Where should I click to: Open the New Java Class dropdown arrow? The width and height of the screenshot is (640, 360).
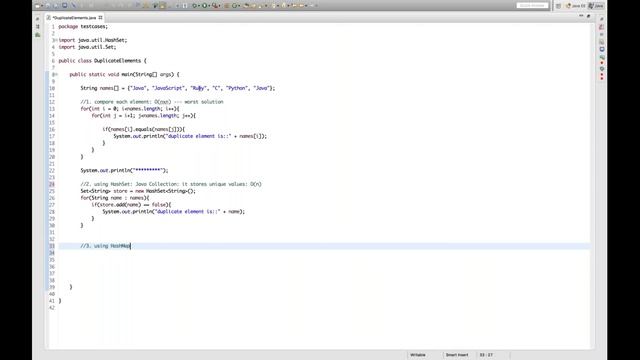coord(239,6)
